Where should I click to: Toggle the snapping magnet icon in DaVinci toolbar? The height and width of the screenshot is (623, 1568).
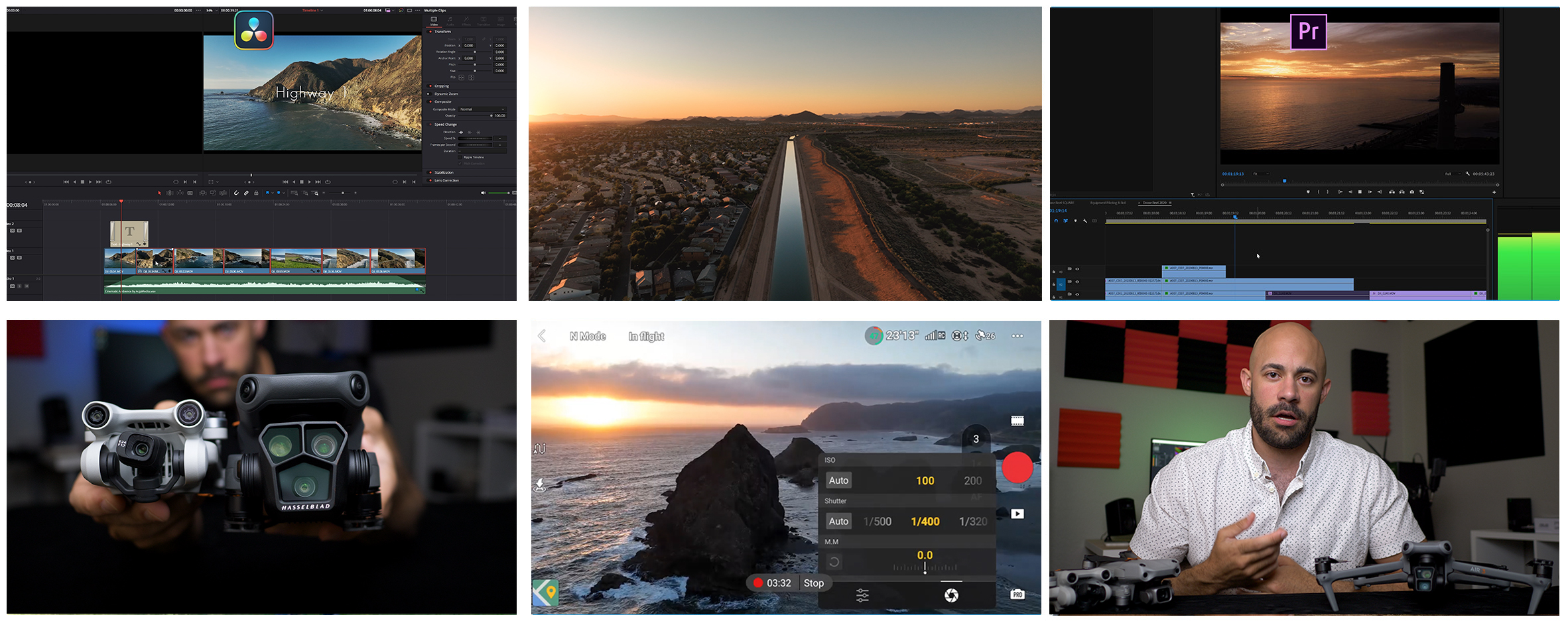[x=236, y=193]
